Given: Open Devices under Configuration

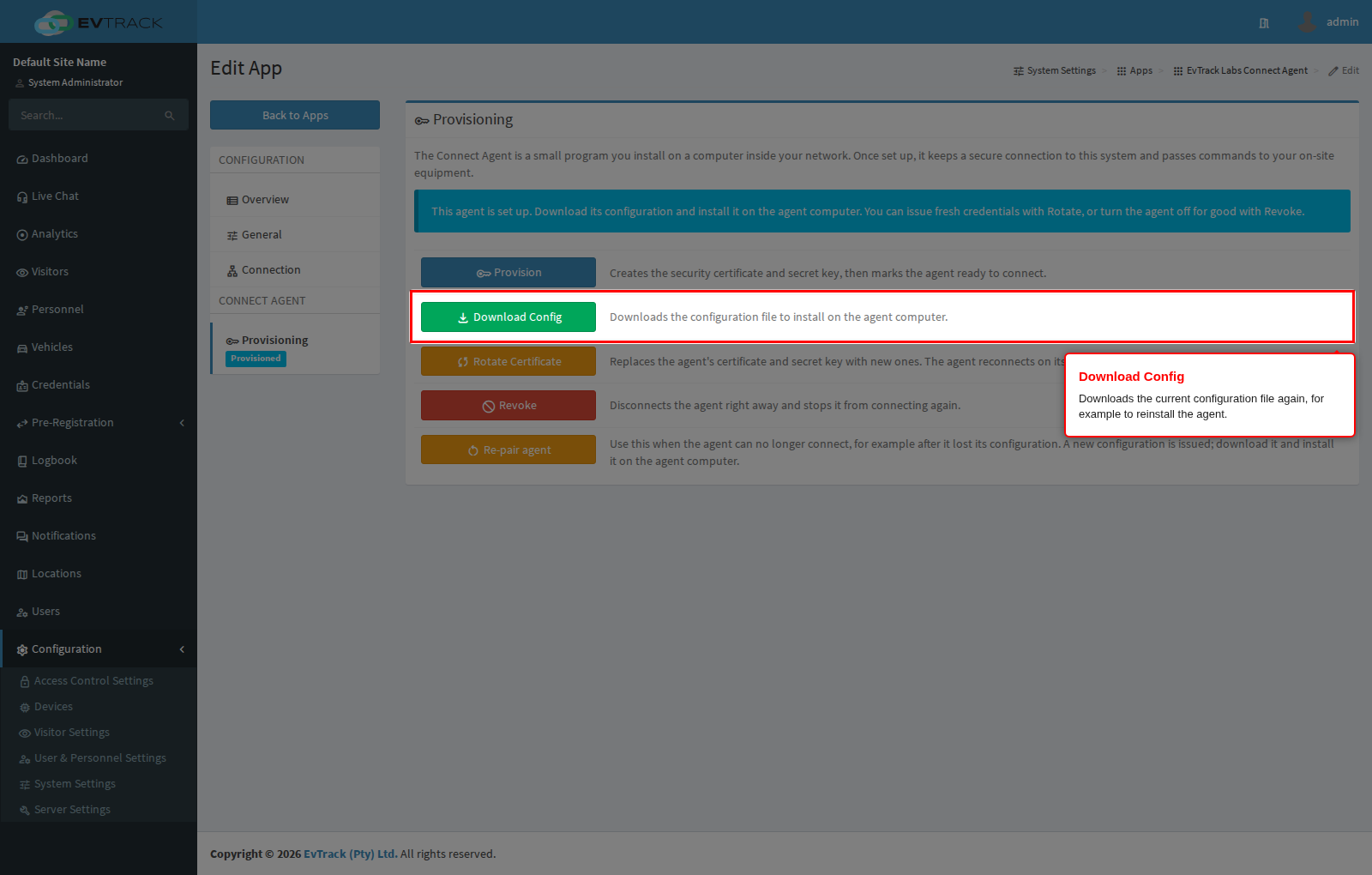Looking at the screenshot, I should (99, 707).
